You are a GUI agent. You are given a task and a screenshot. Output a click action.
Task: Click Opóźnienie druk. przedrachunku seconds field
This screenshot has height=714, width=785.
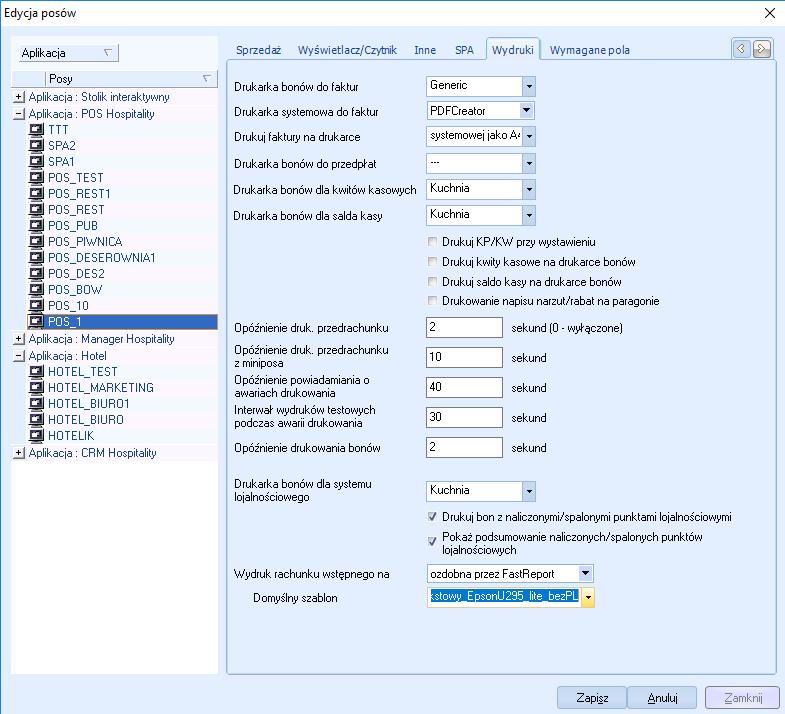[x=464, y=327]
